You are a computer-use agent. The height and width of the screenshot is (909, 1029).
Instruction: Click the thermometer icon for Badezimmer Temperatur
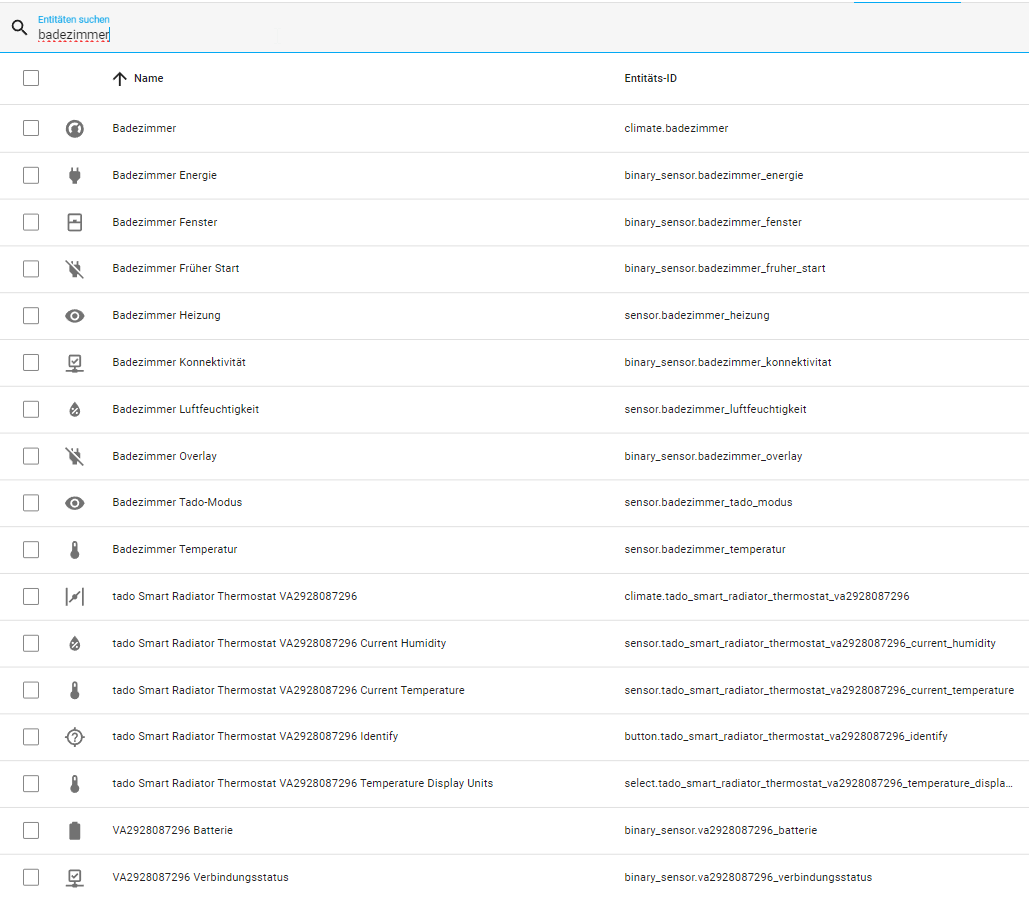click(75, 550)
